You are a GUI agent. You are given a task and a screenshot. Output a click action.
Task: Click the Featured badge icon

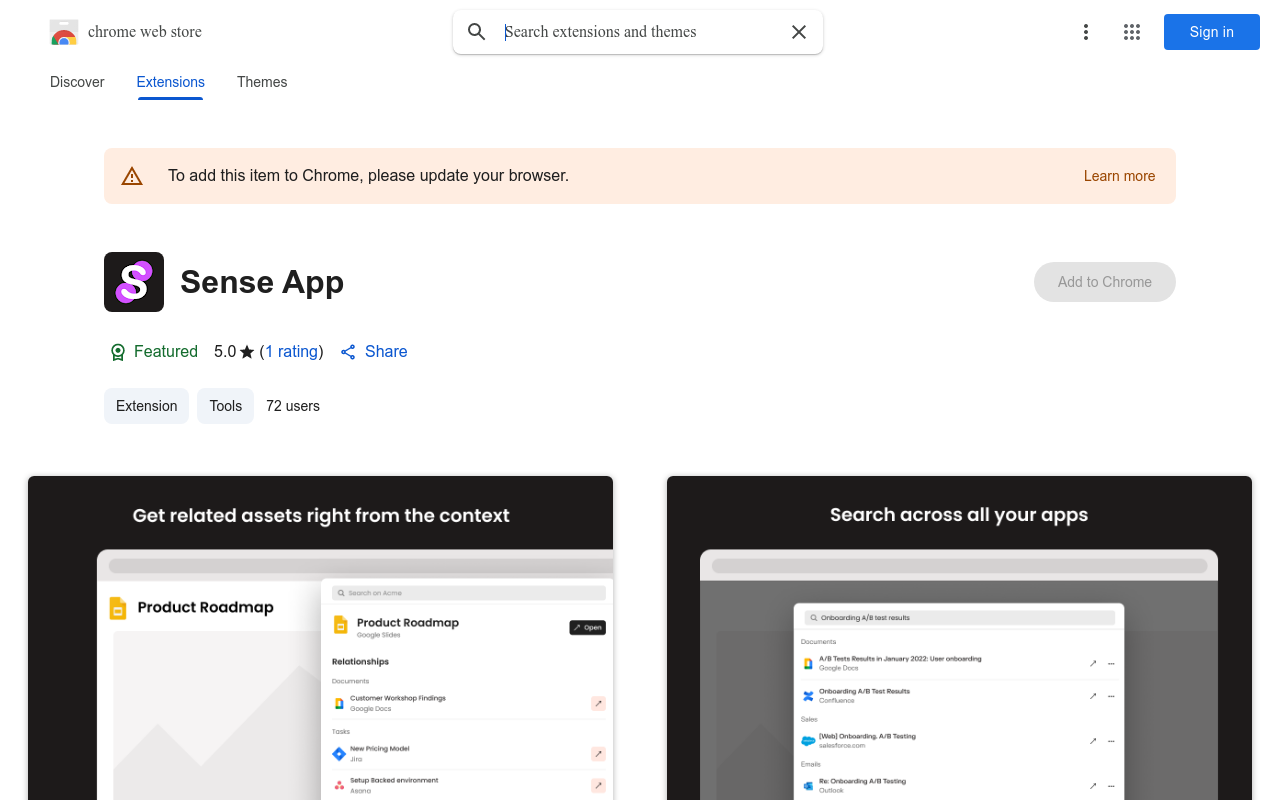tap(118, 352)
